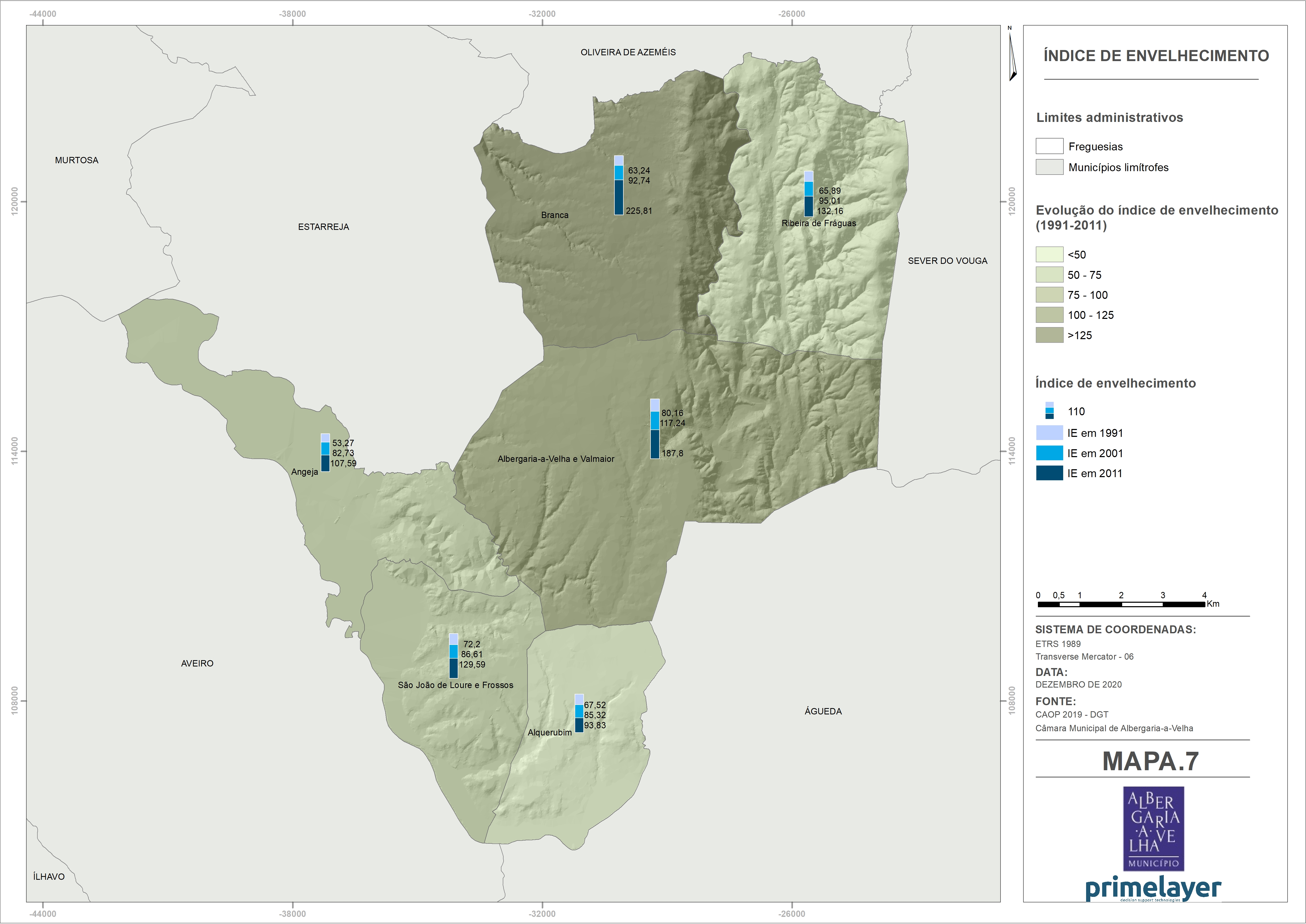The width and height of the screenshot is (1306, 924).
Task: Click the Ribeira de Fráguas bar chart
Action: coord(809,194)
